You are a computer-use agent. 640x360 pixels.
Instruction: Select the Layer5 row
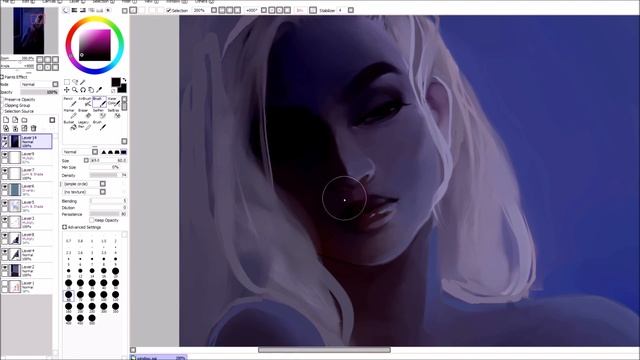coord(27,206)
